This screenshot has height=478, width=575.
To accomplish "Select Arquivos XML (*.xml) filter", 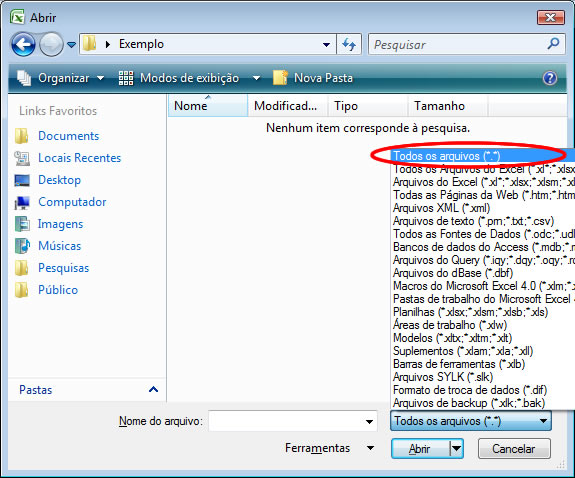I will point(483,208).
